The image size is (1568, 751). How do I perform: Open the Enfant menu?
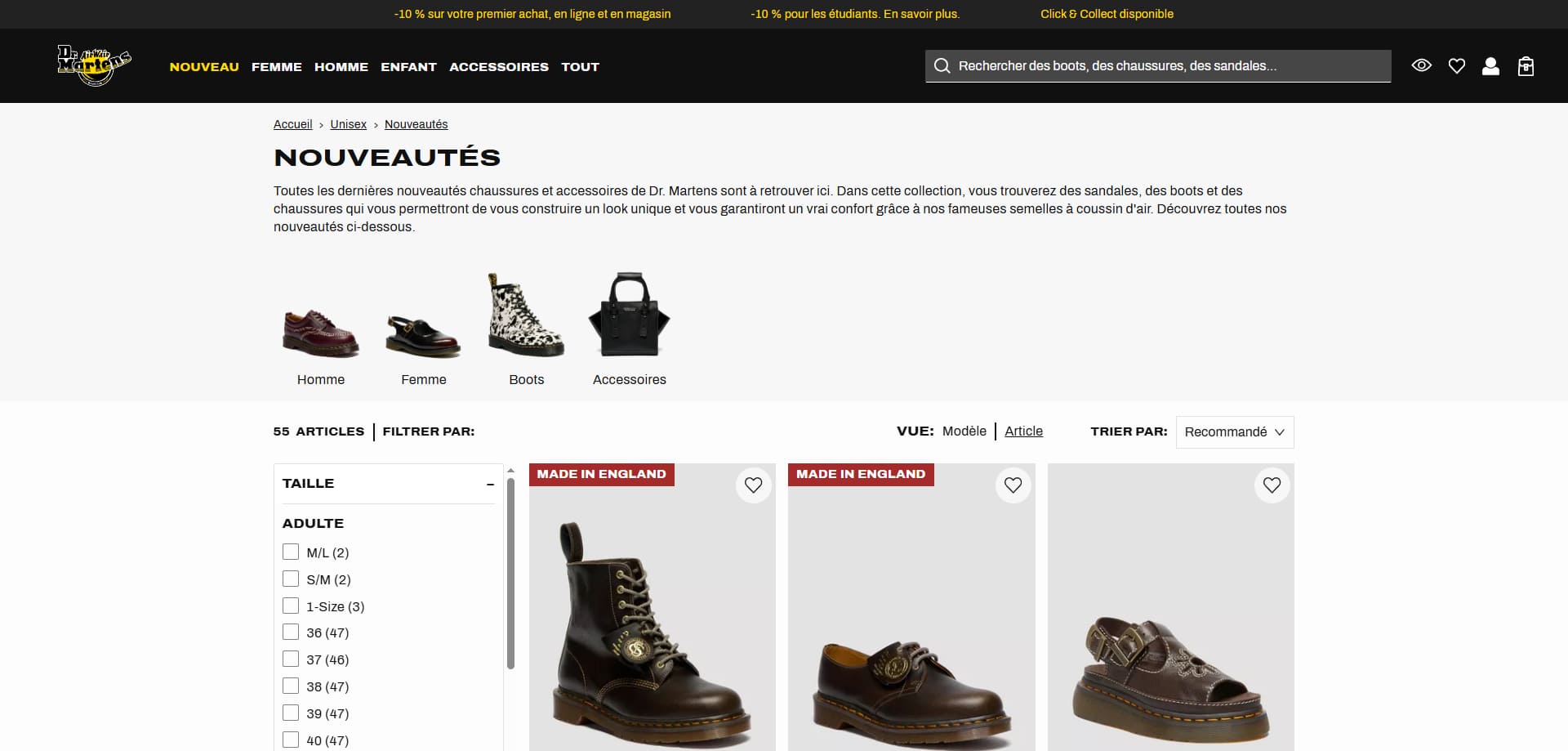[408, 67]
